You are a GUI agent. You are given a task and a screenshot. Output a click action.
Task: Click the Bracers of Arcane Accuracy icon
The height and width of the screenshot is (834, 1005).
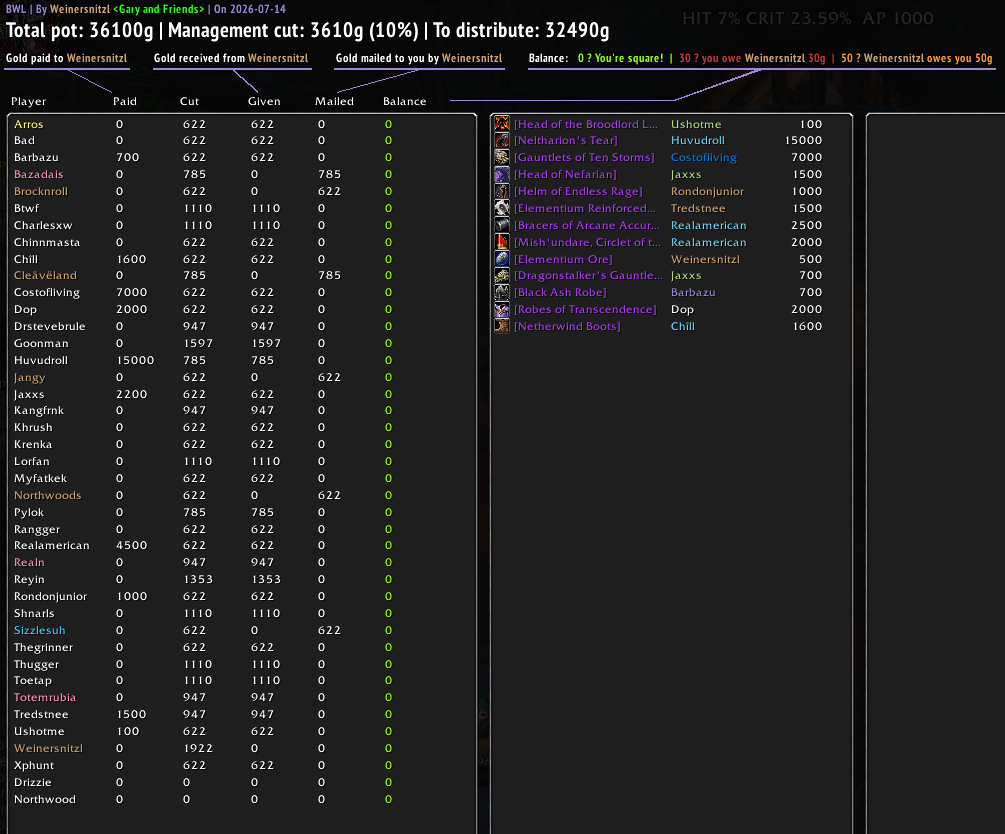tap(502, 225)
